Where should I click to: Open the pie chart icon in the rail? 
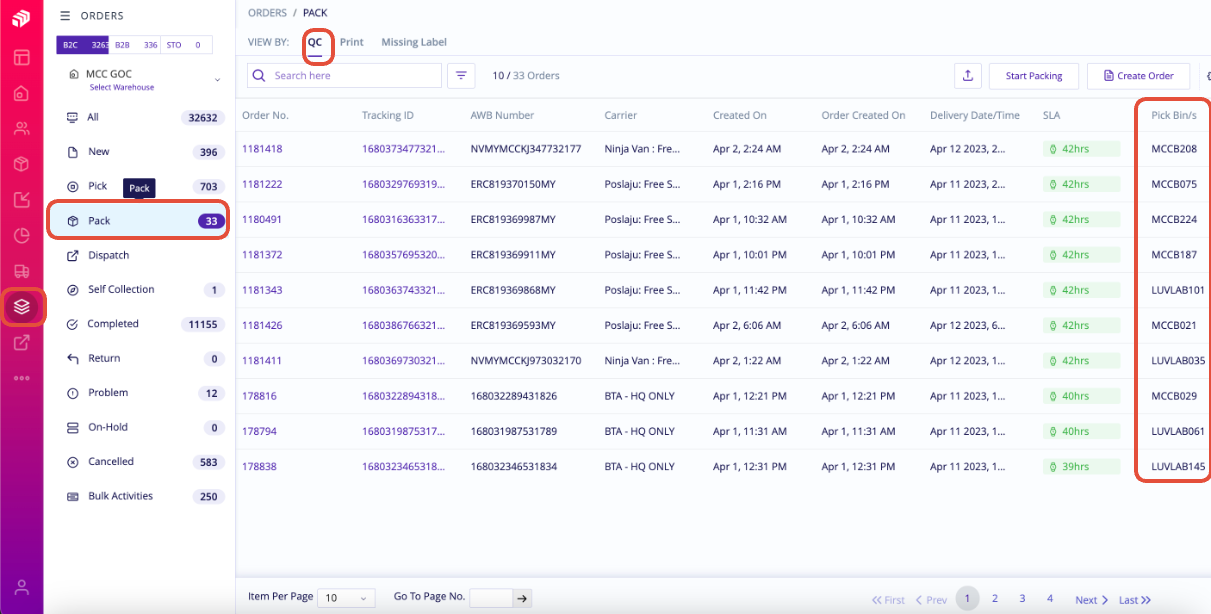[x=21, y=236]
